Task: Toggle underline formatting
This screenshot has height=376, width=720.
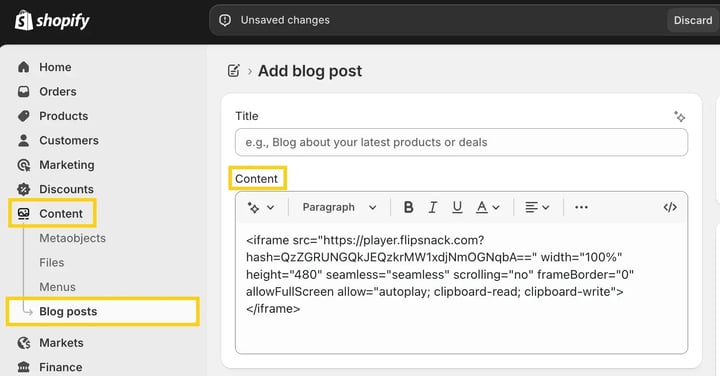Action: point(457,208)
